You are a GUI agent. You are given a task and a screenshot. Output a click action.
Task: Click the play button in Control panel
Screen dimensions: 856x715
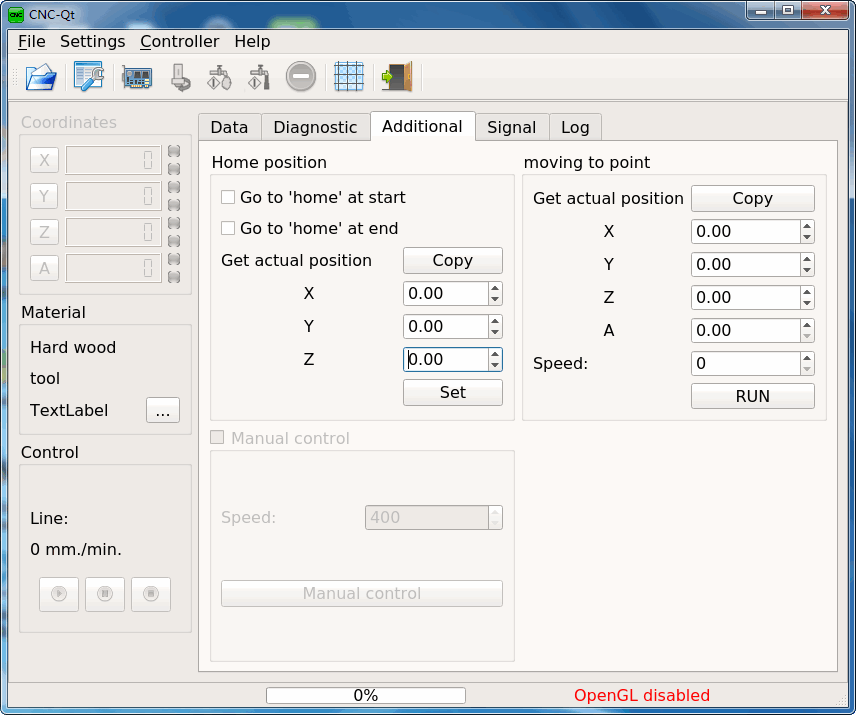click(x=59, y=594)
